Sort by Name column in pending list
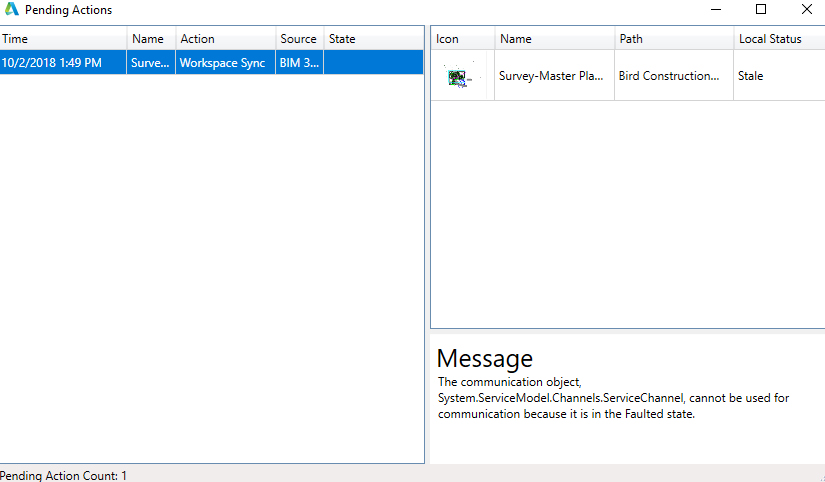825x482 pixels. (x=152, y=39)
